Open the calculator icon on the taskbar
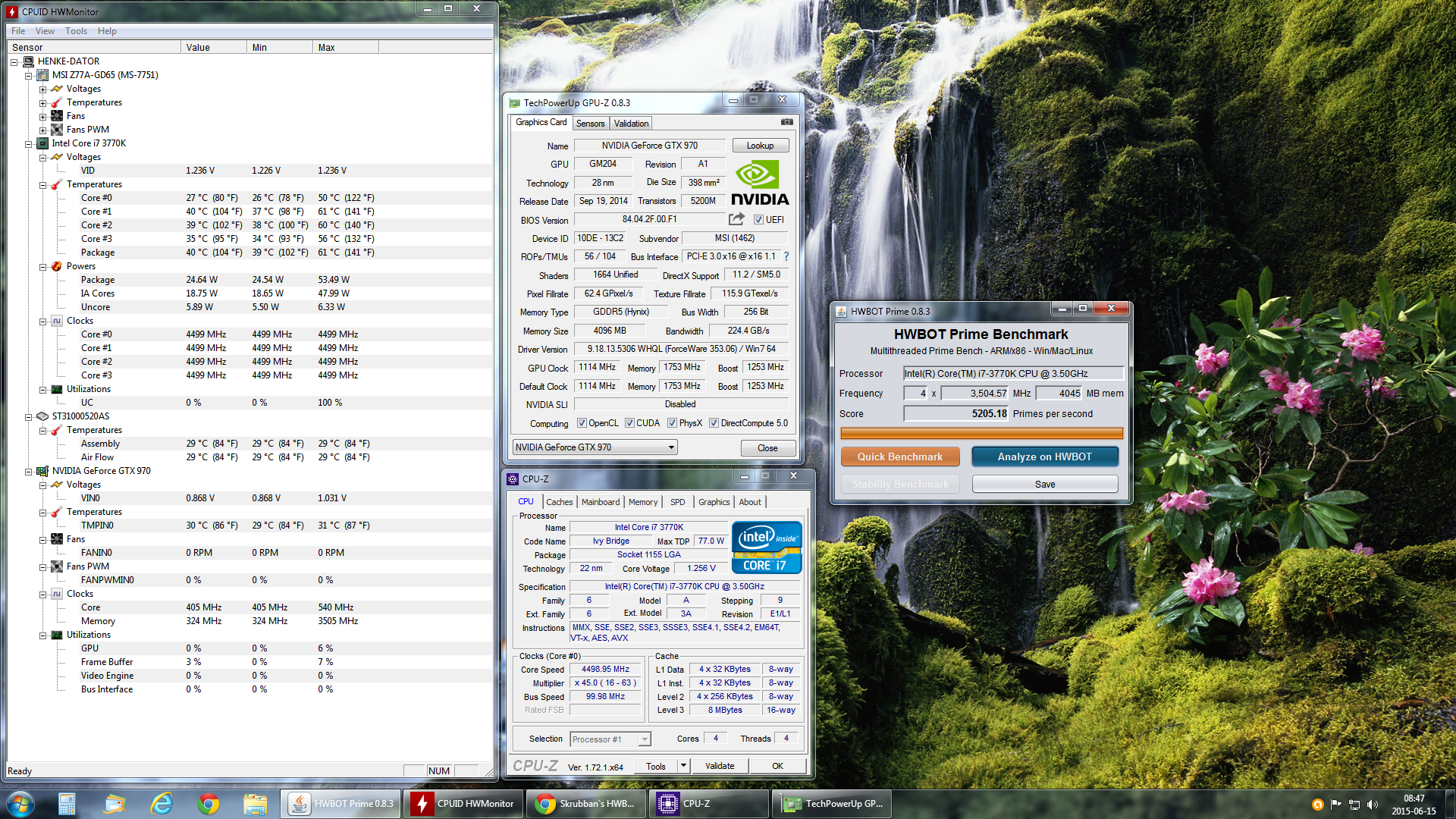Image resolution: width=1456 pixels, height=819 pixels. [67, 803]
